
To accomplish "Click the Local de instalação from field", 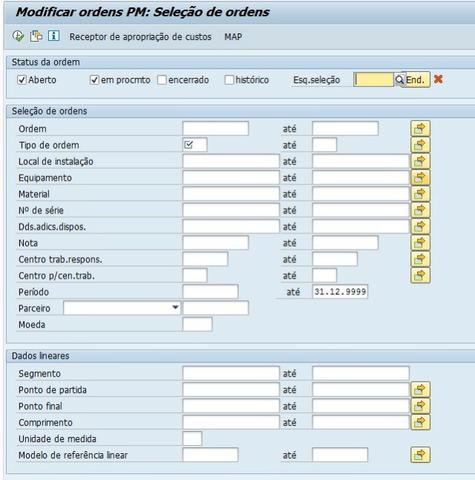I will coord(231,161).
